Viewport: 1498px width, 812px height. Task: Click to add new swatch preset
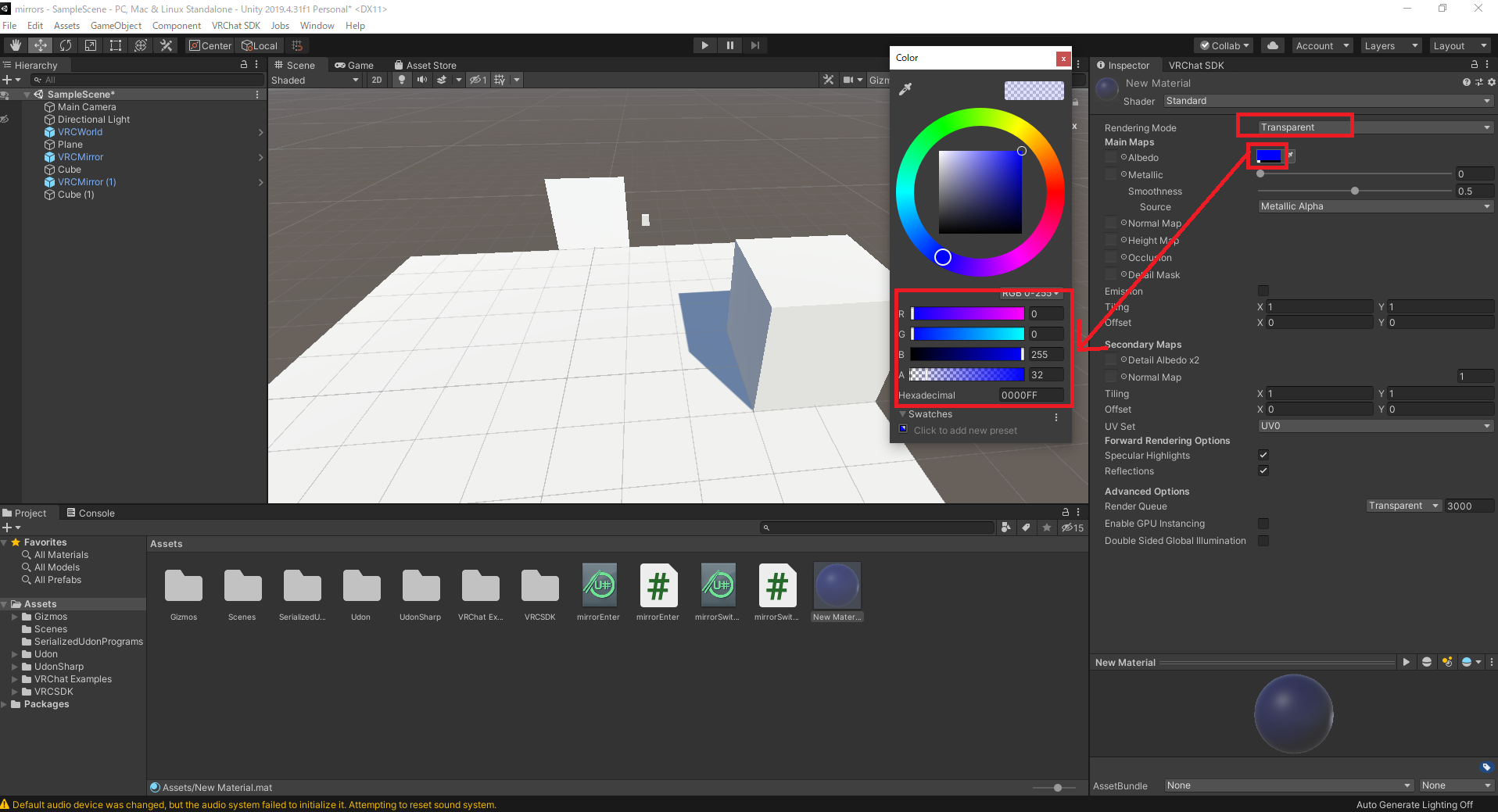[x=965, y=431]
